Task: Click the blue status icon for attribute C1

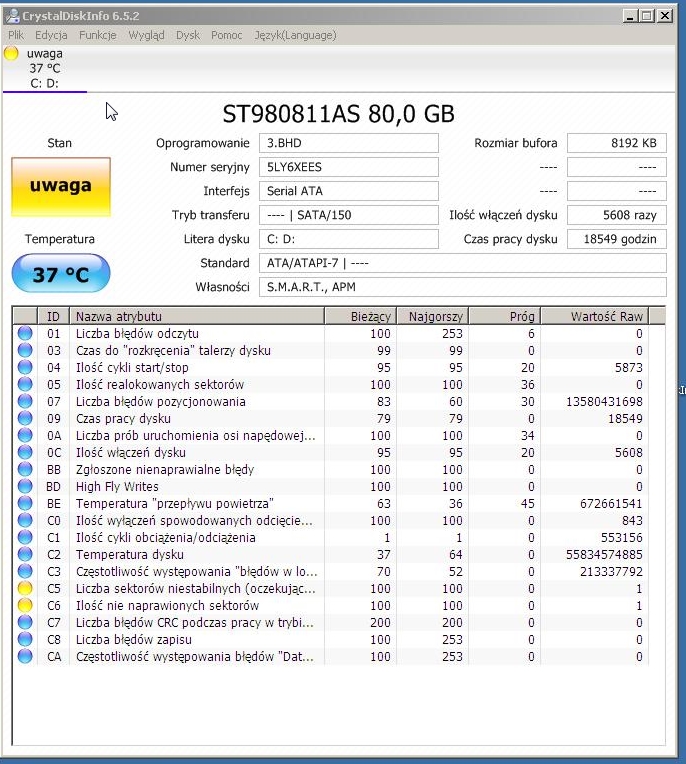Action: [25, 537]
